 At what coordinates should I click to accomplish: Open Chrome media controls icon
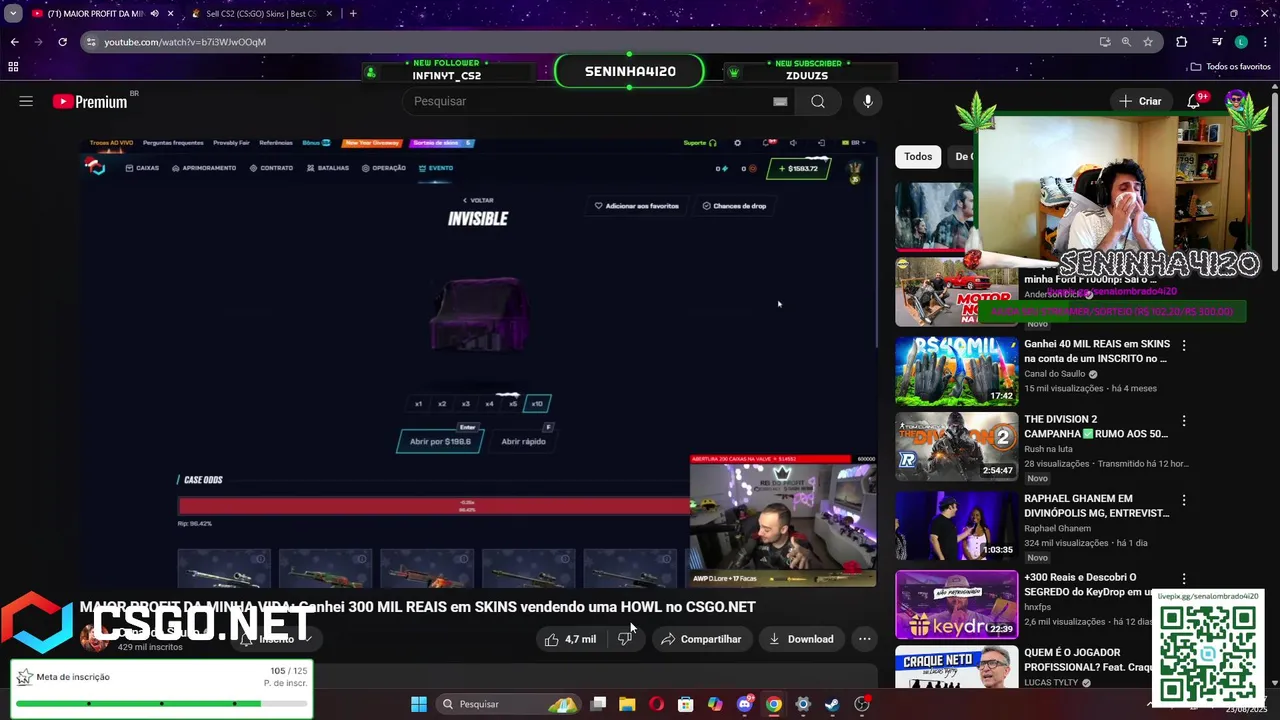pyautogui.click(x=1217, y=42)
